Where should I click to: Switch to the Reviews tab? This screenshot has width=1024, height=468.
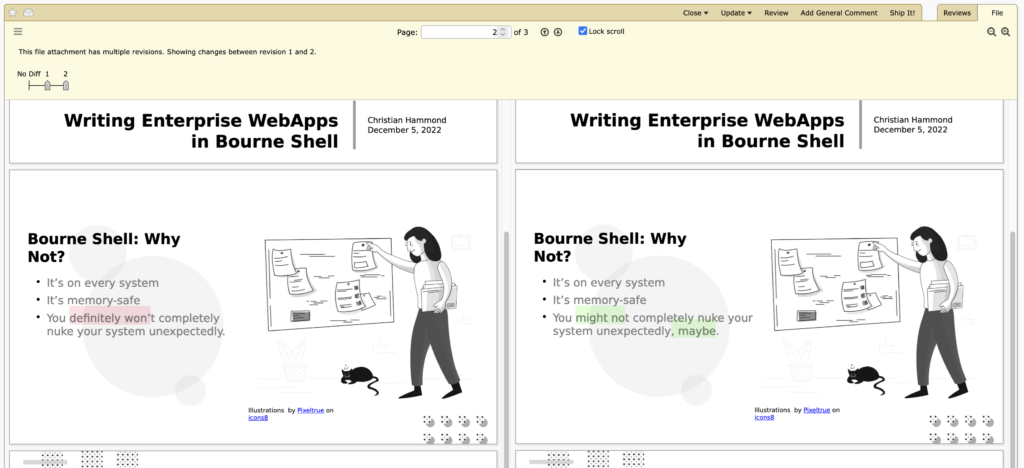point(957,12)
